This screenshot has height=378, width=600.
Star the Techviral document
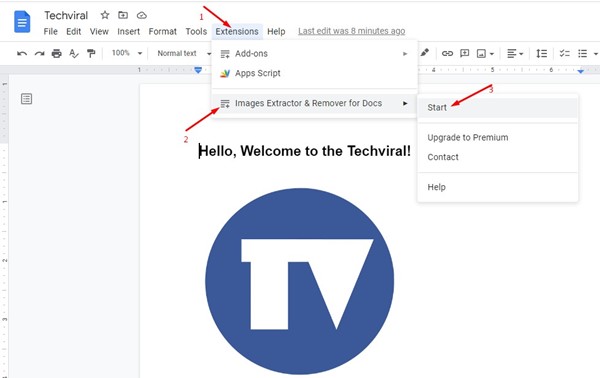point(104,15)
